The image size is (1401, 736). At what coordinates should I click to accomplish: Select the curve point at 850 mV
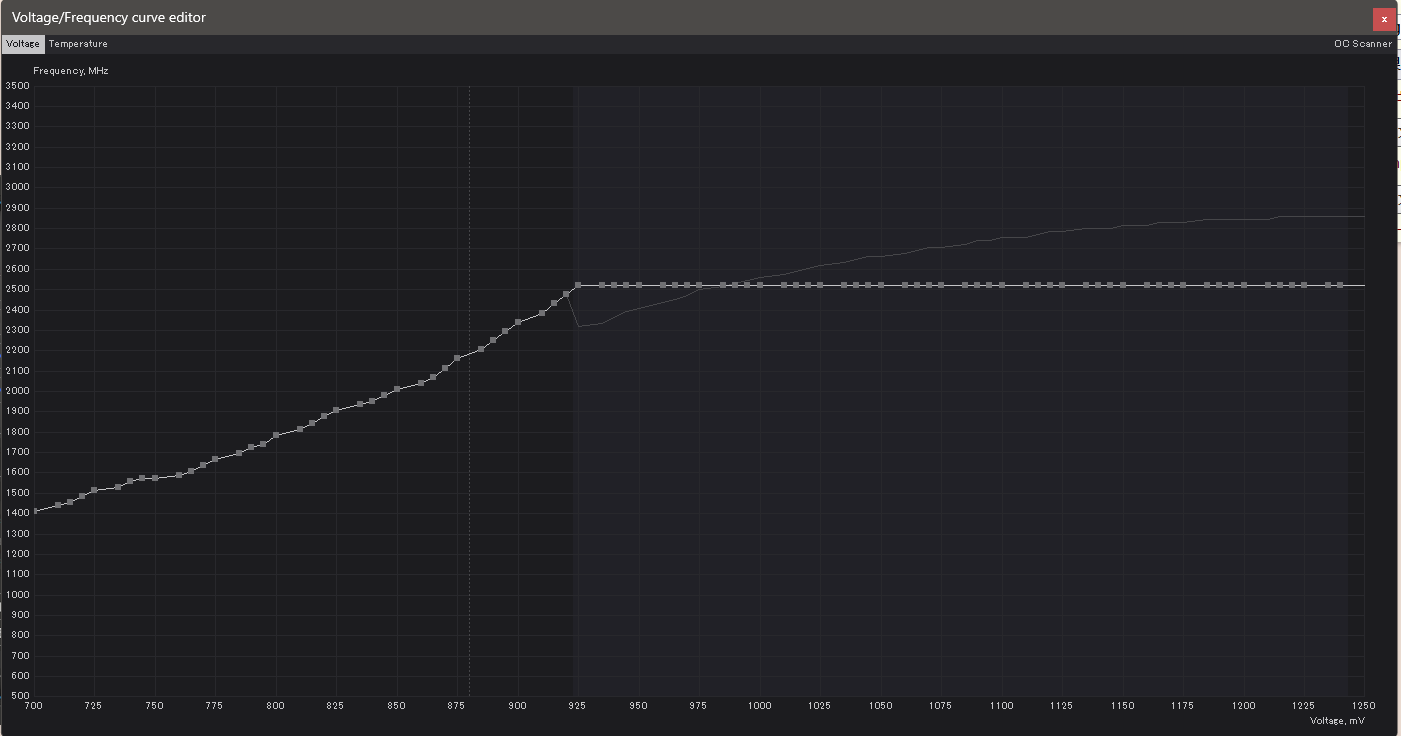pyautogui.click(x=397, y=388)
